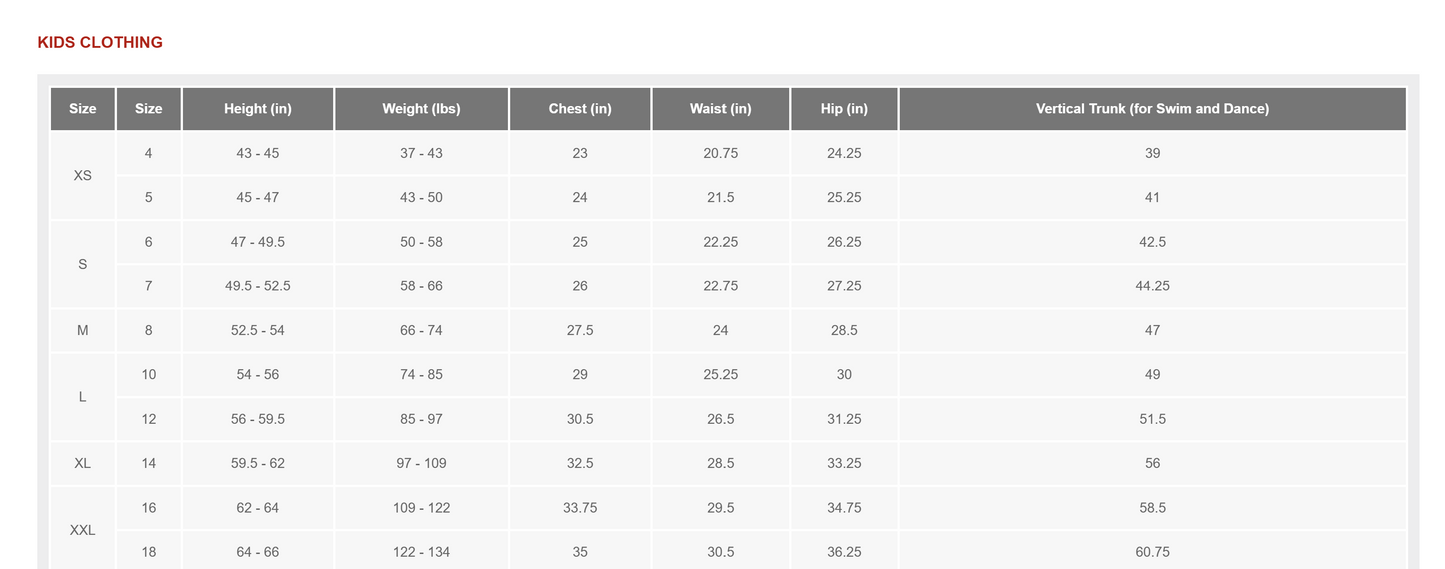Screen dimensions: 1445x569
Task: Click the waist value 20.75
Action: tap(720, 153)
